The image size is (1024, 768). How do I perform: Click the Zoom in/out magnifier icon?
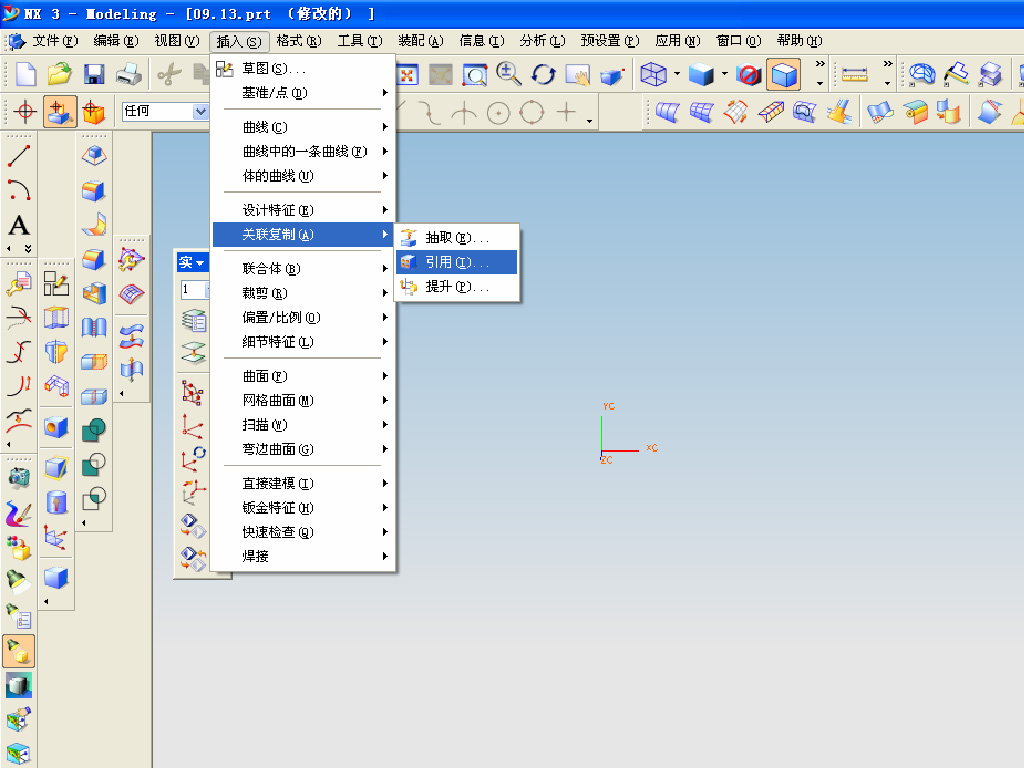point(508,74)
